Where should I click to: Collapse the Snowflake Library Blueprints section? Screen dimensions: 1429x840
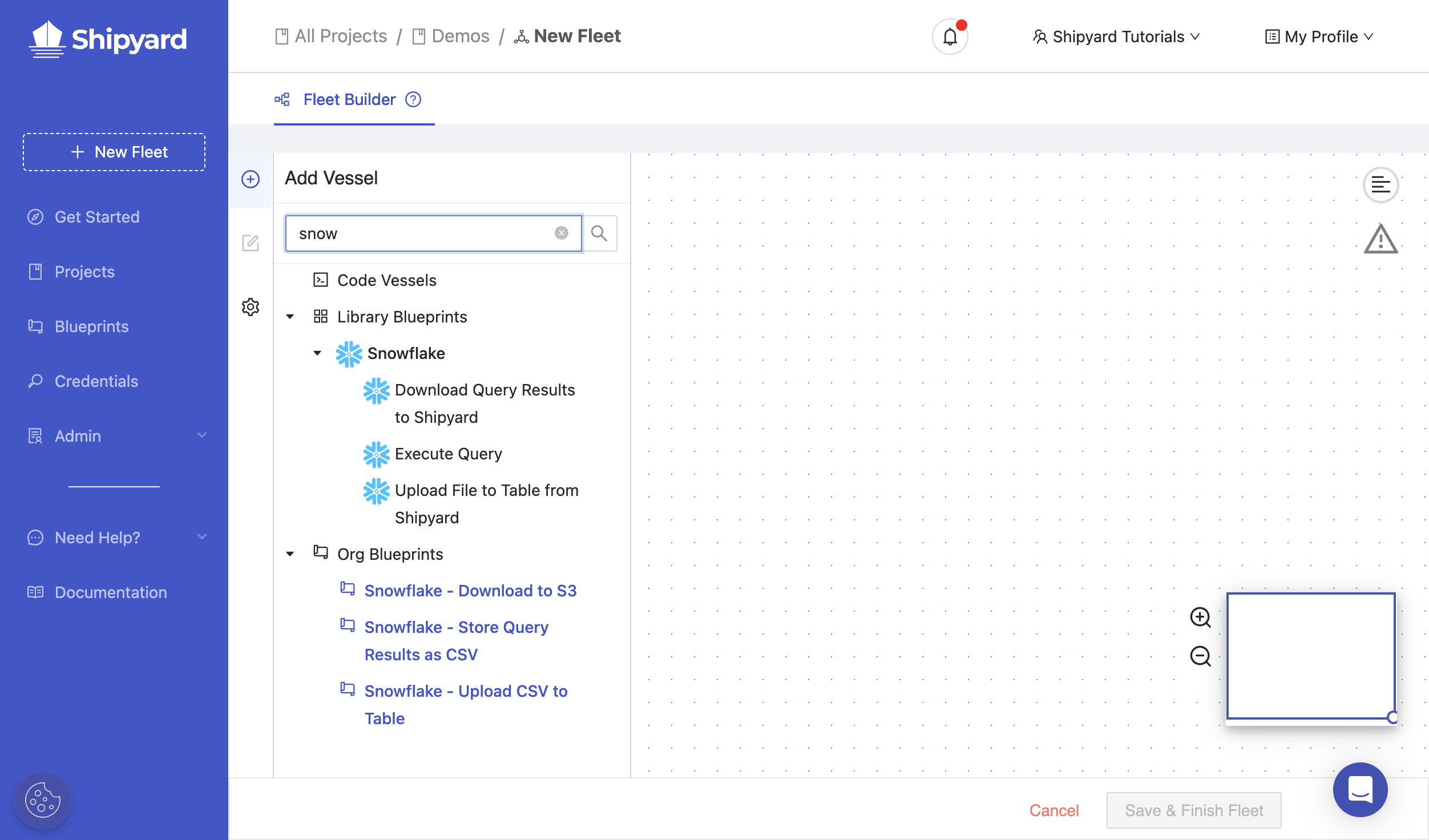[317, 353]
